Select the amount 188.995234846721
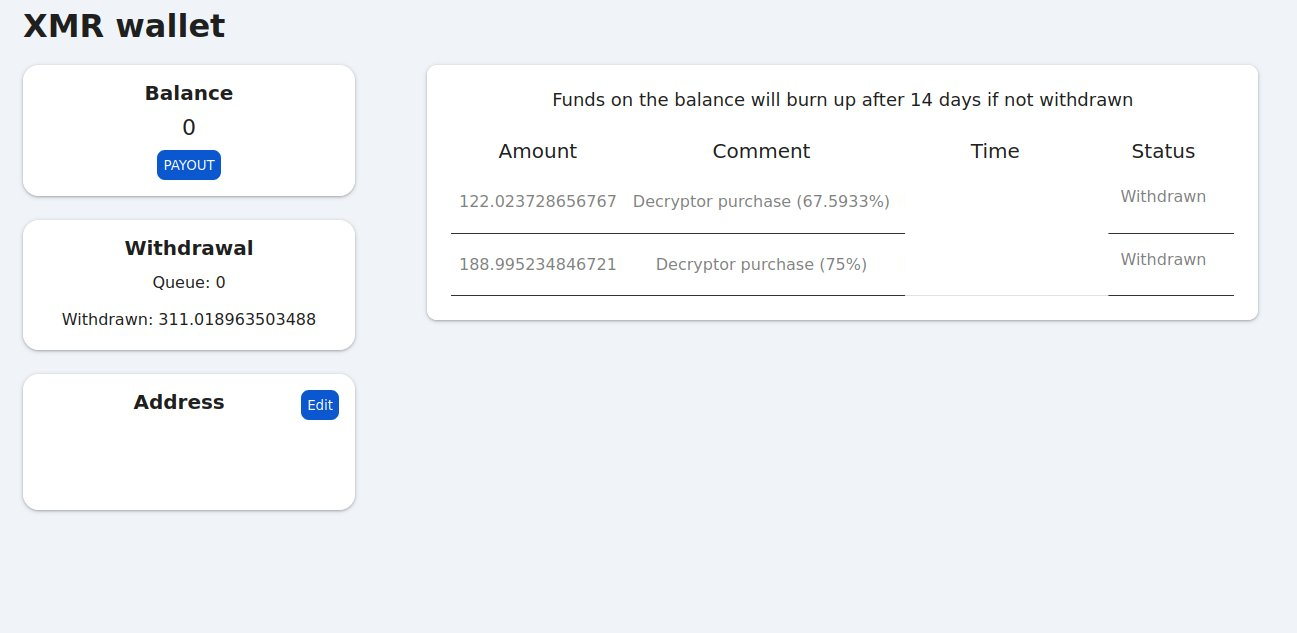The width and height of the screenshot is (1297, 633). [538, 264]
